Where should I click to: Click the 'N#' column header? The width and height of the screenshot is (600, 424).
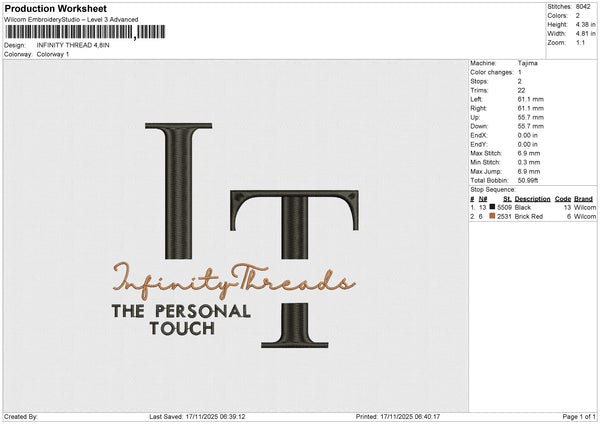tap(483, 199)
